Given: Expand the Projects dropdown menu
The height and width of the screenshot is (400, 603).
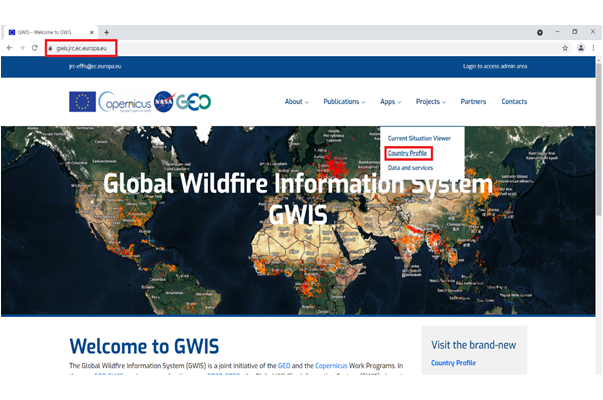Looking at the screenshot, I should 431,102.
